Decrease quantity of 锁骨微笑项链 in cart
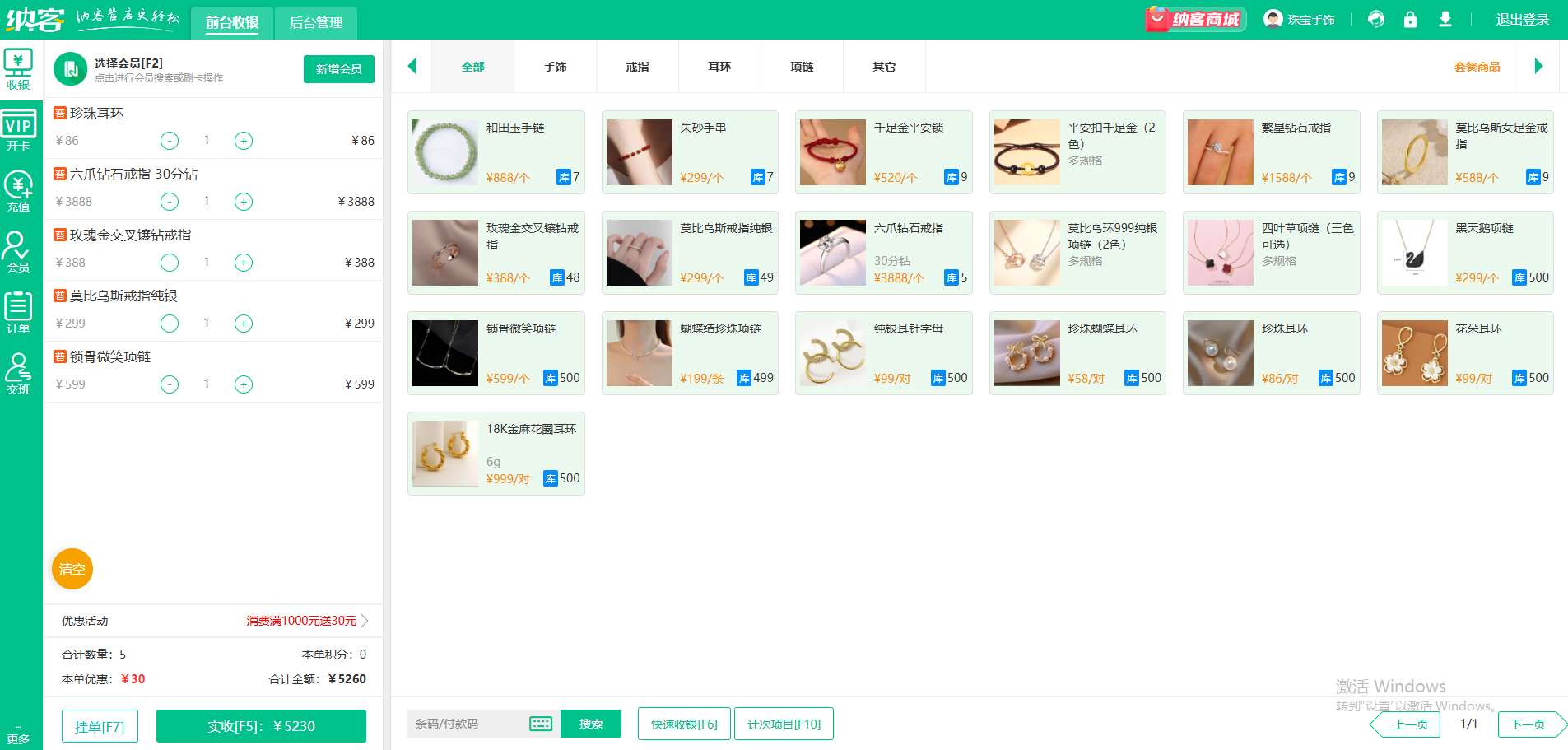 tap(170, 384)
